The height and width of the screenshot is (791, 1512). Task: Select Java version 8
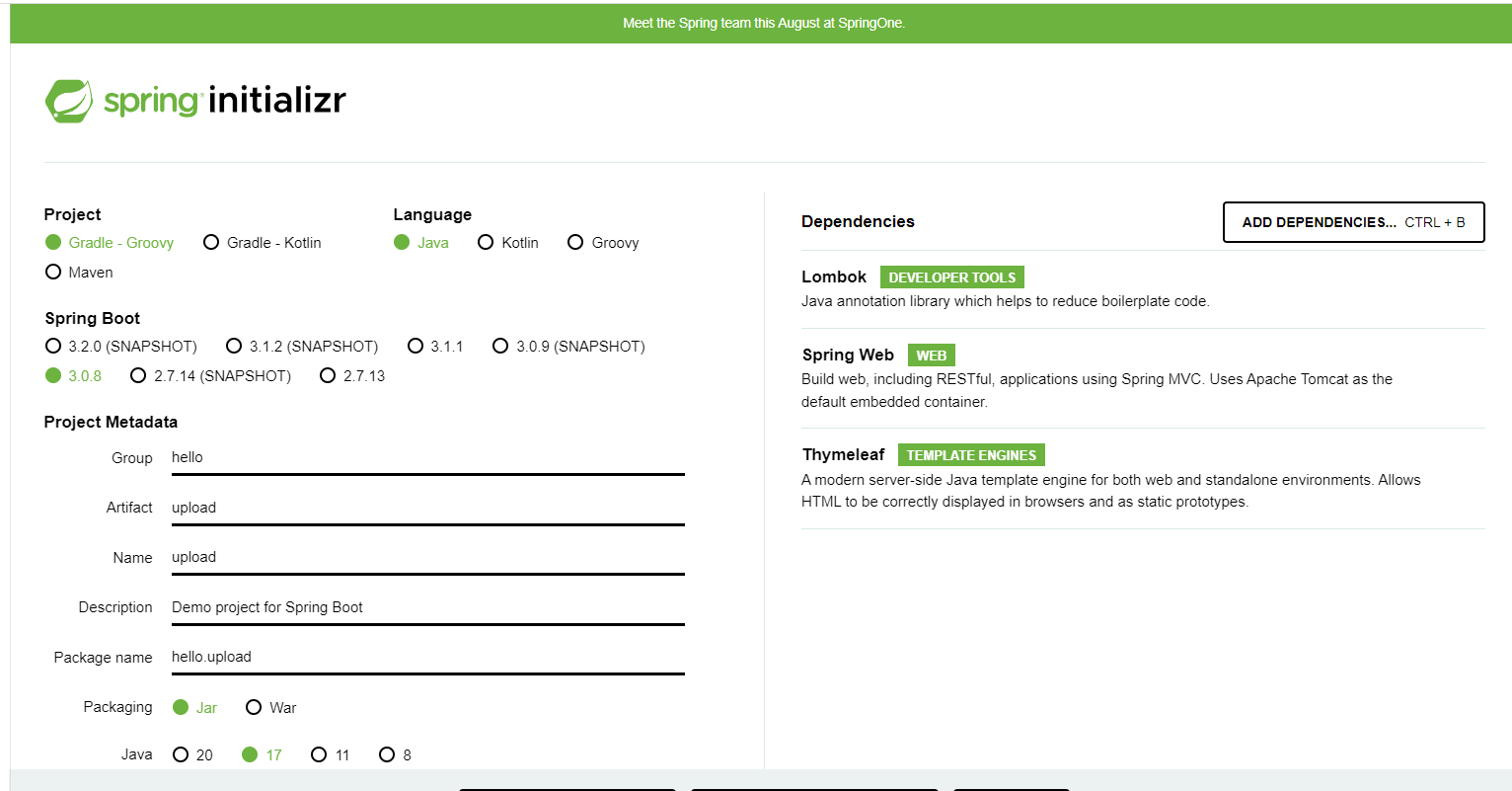pos(396,755)
